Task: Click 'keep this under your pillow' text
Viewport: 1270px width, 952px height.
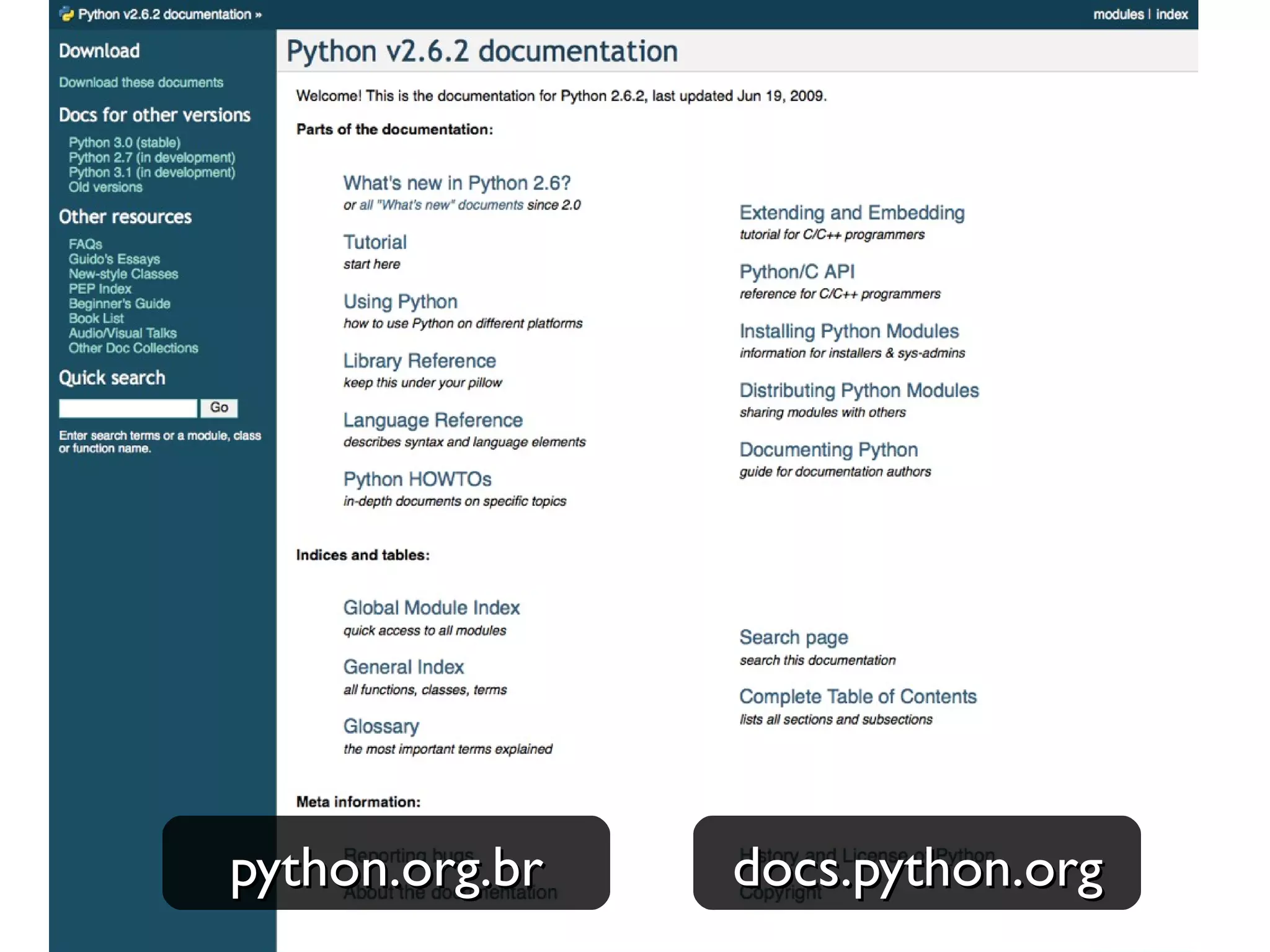Action: (423, 383)
